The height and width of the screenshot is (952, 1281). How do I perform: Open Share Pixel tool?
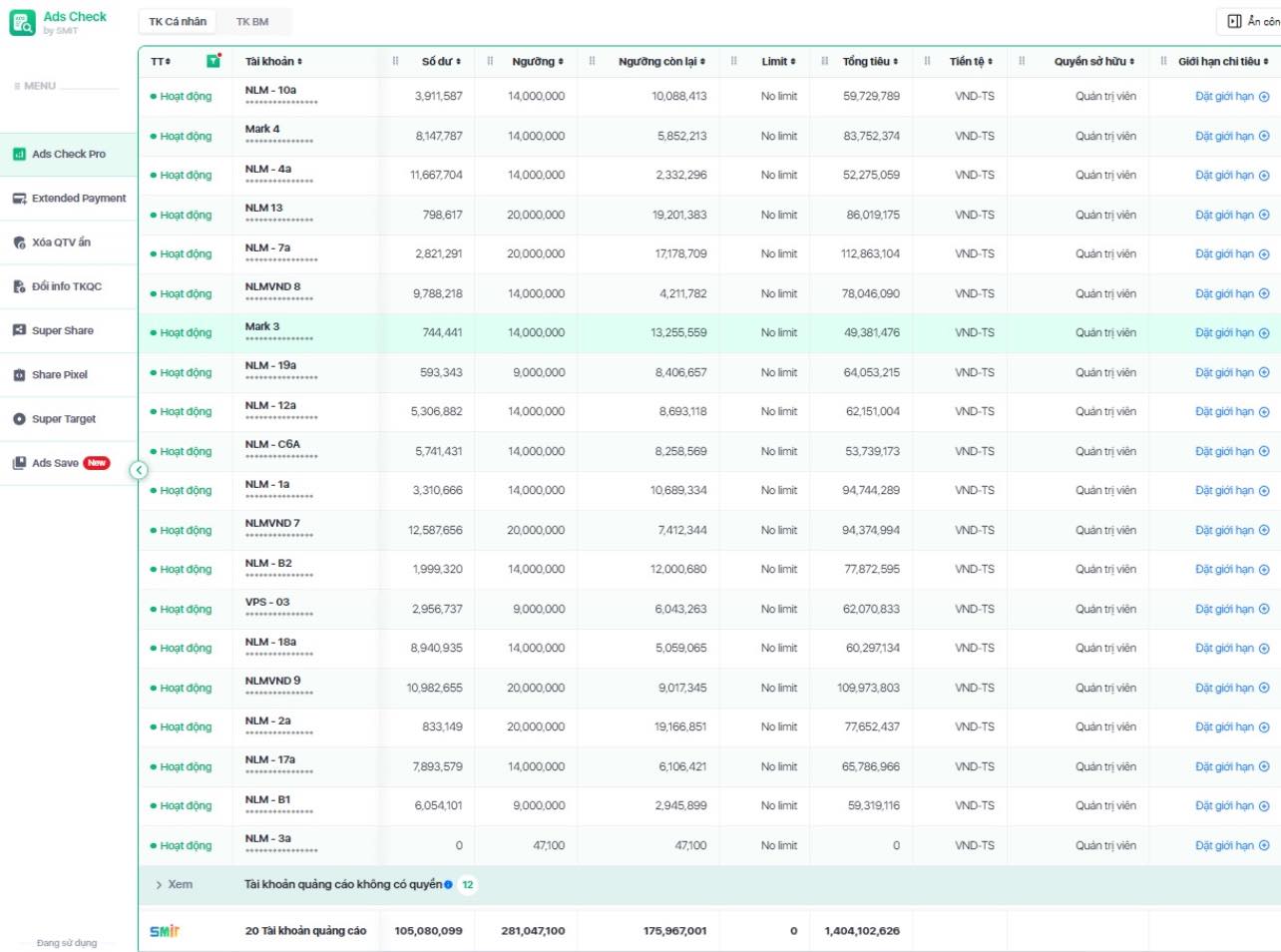tap(59, 375)
